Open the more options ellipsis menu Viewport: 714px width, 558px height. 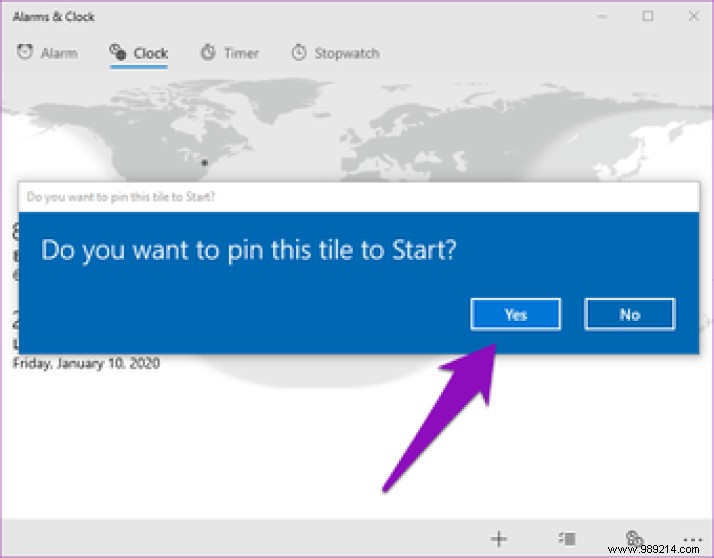click(x=692, y=539)
